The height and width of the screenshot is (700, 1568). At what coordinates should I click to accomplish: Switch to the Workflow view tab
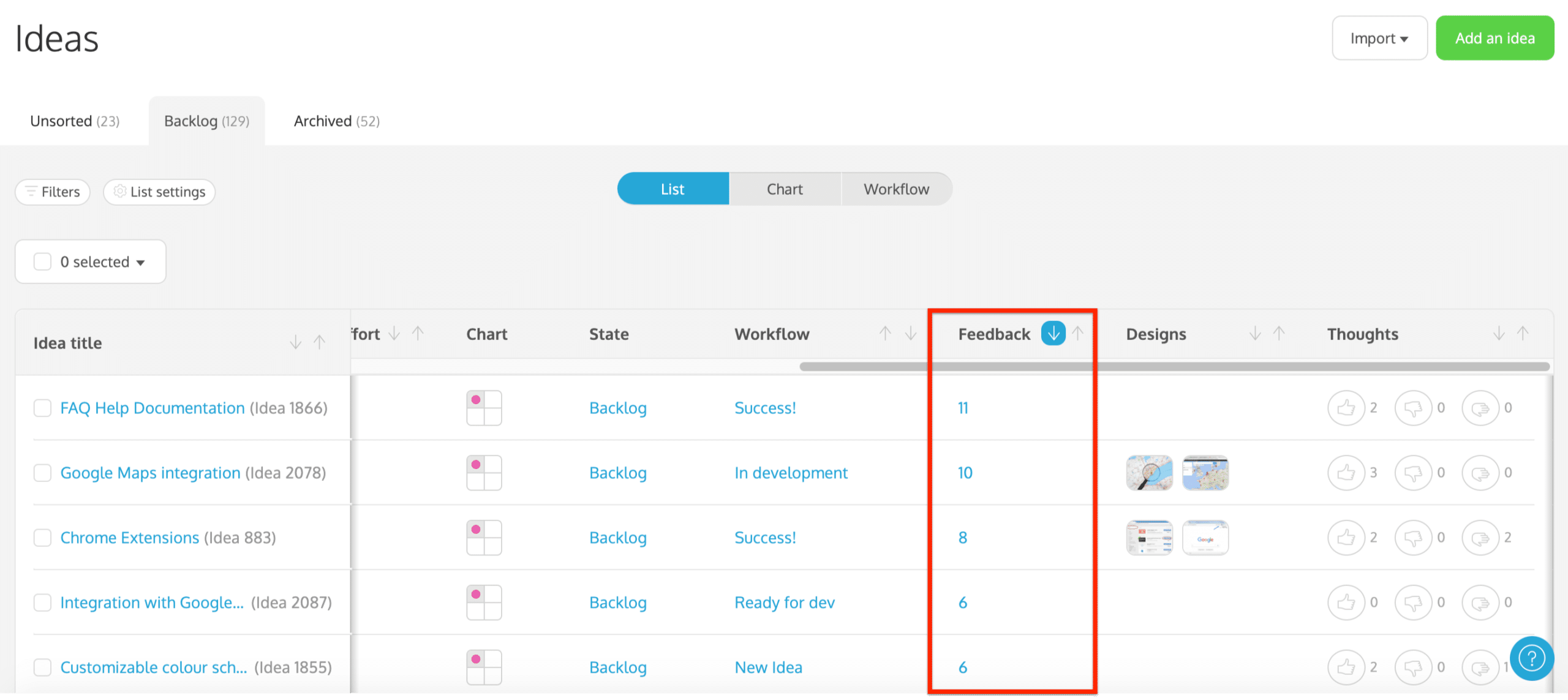[x=896, y=189]
